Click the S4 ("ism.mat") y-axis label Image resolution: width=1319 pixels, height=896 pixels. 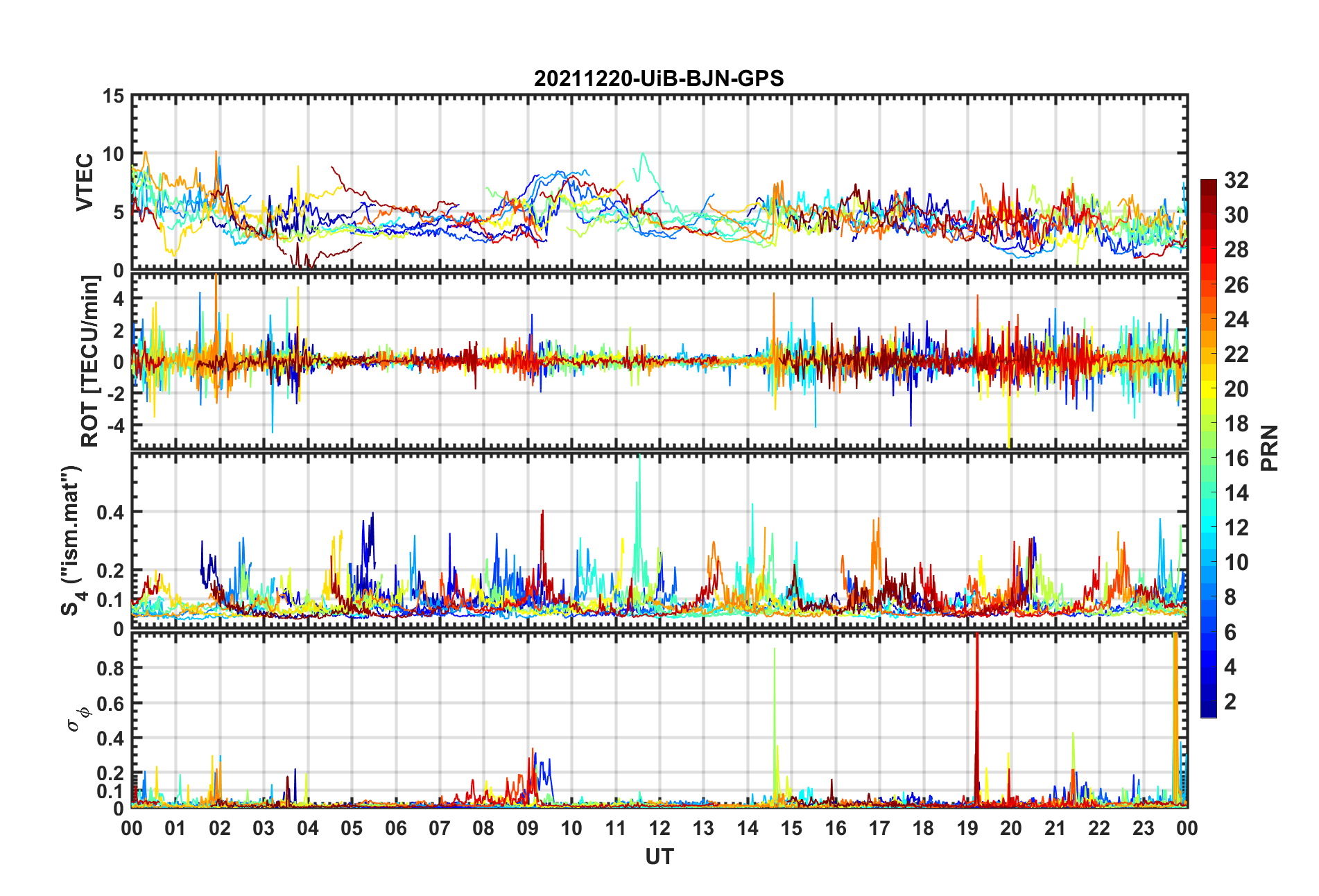[x=71, y=541]
